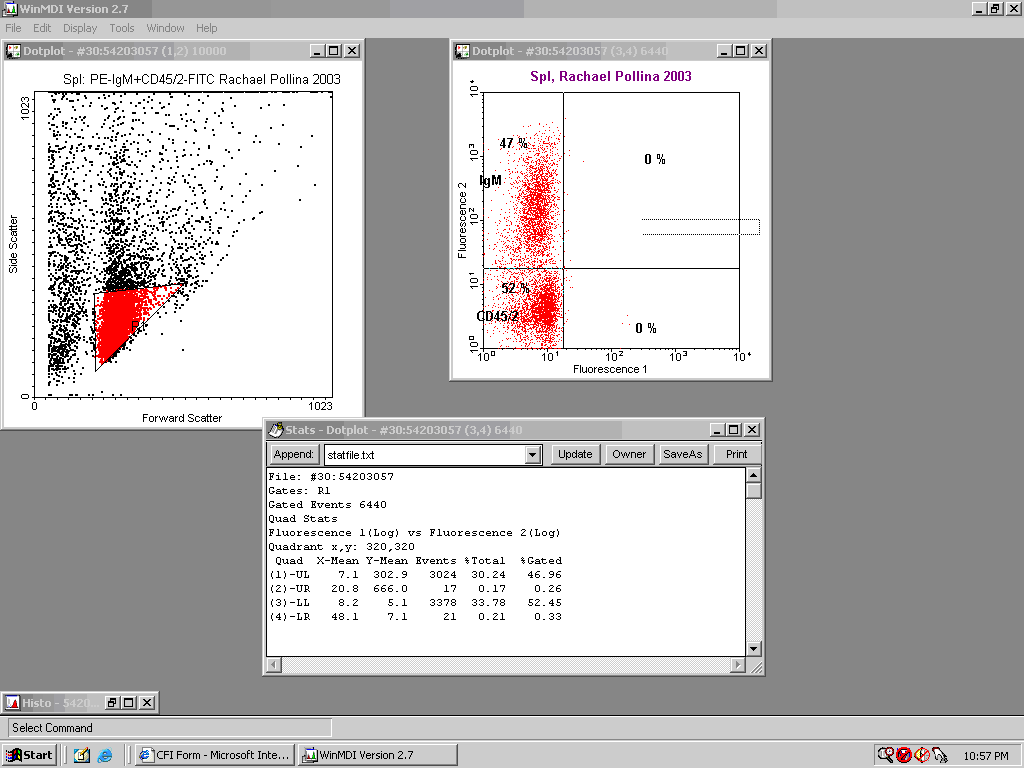Click the magnifier clock tray icon
This screenshot has width=1024, height=768.
pos(885,755)
